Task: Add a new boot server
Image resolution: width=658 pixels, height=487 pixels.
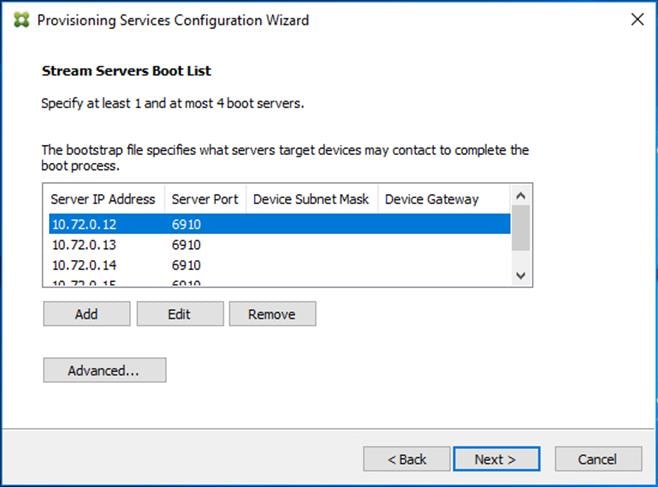Action: pyautogui.click(x=86, y=314)
